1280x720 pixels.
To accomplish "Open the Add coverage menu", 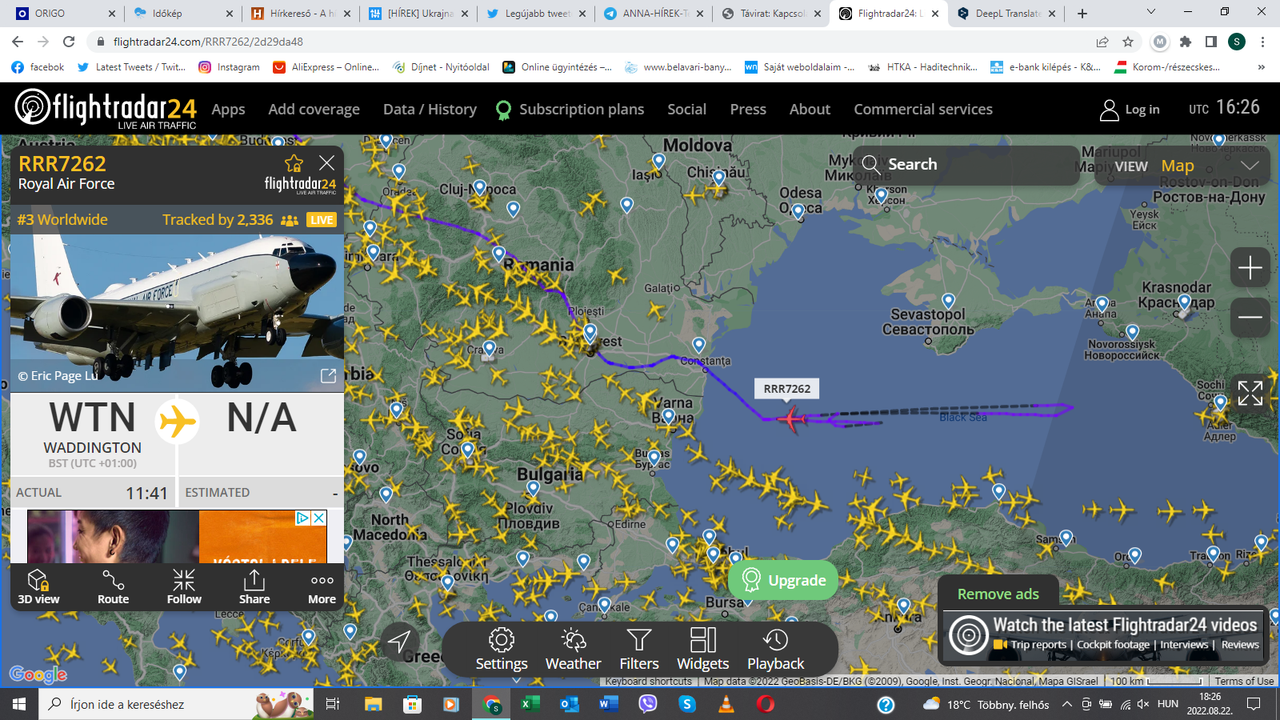I will coord(314,109).
